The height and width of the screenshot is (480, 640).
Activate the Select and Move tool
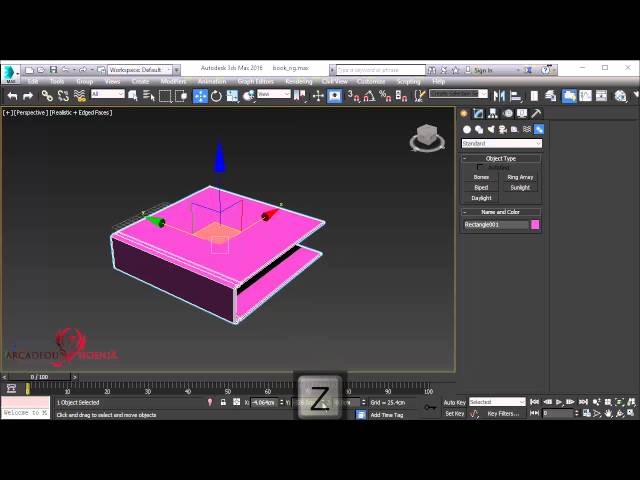click(x=200, y=96)
